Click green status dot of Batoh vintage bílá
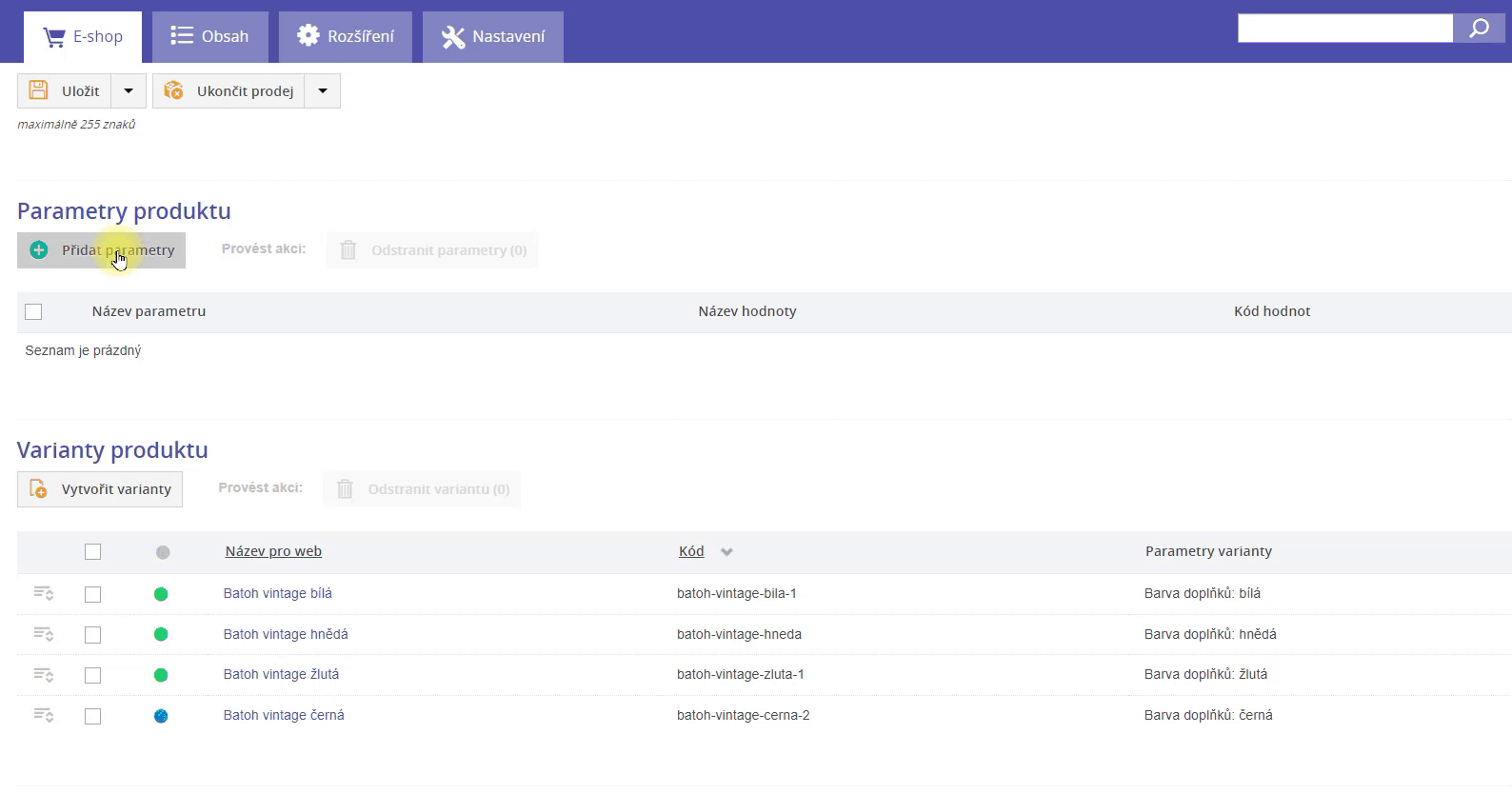 (161, 594)
